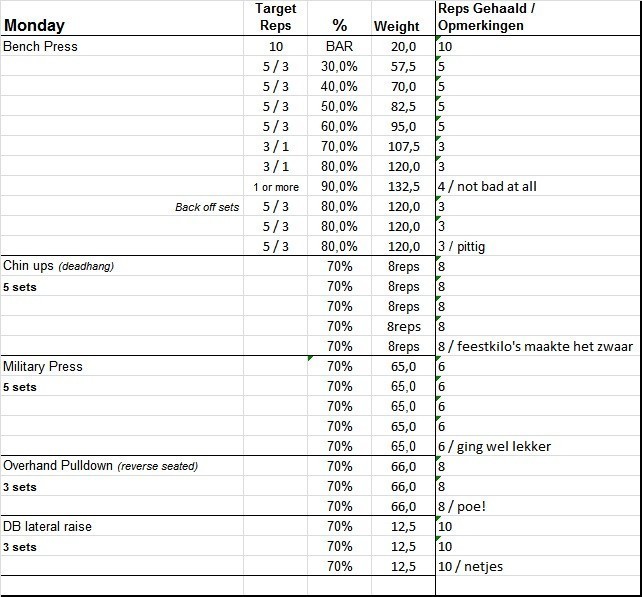This screenshot has height=597, width=642.
Task: Select the Weight column header cell
Action: [x=397, y=27]
